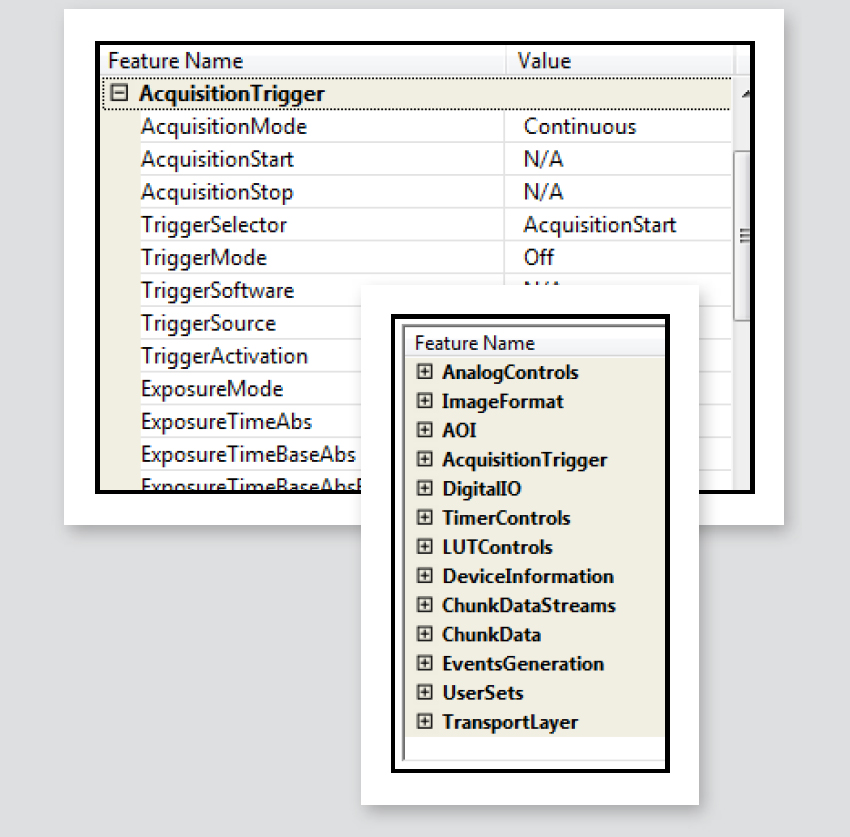Expand the DeviceInformation node

pyautogui.click(x=425, y=576)
